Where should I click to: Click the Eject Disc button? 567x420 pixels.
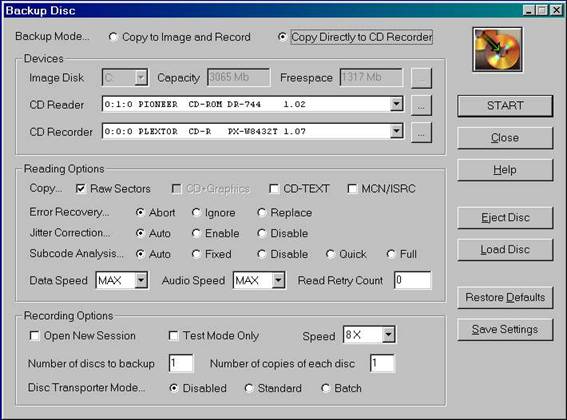click(x=505, y=217)
